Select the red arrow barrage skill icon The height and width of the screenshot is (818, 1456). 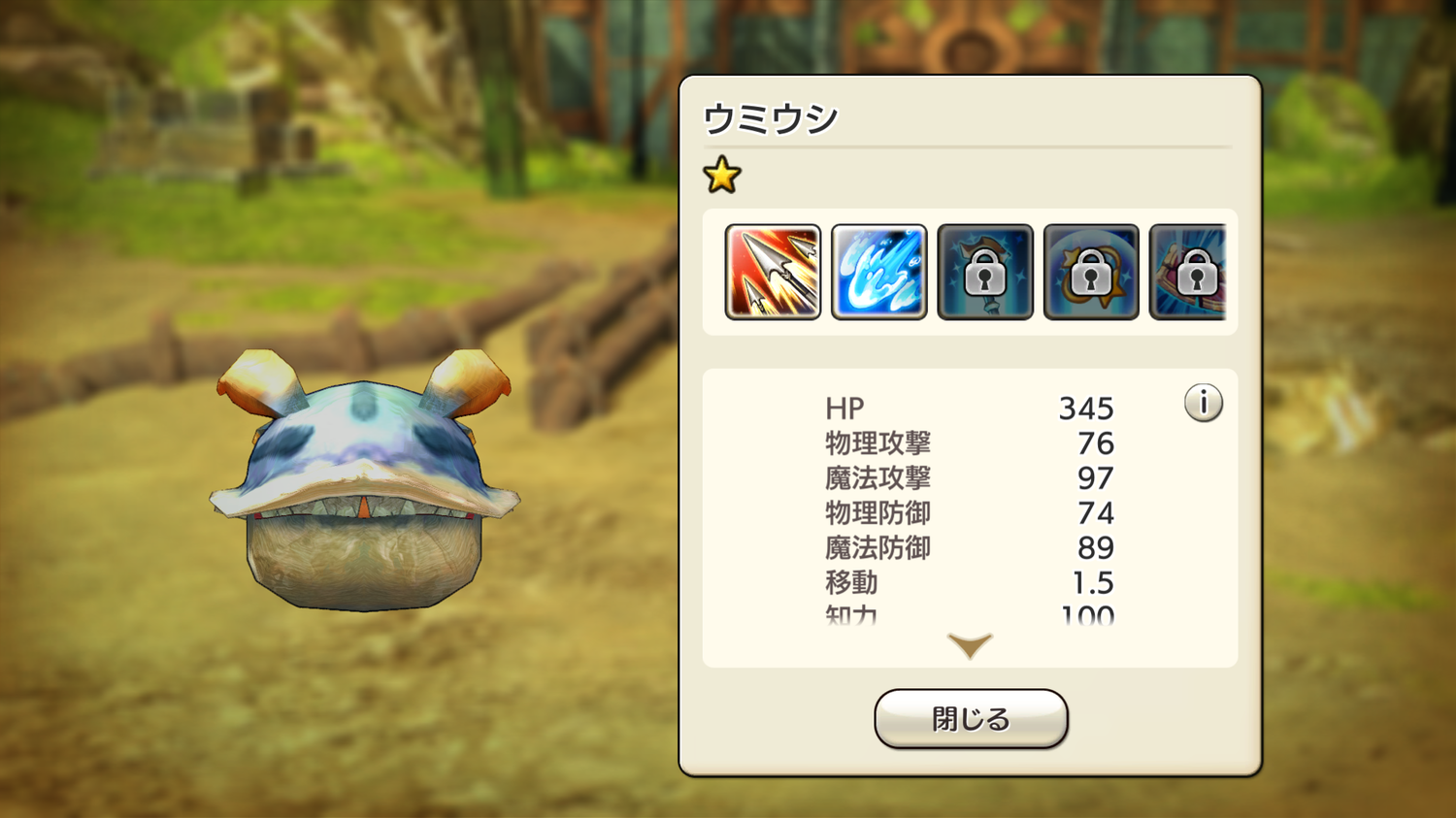(773, 272)
